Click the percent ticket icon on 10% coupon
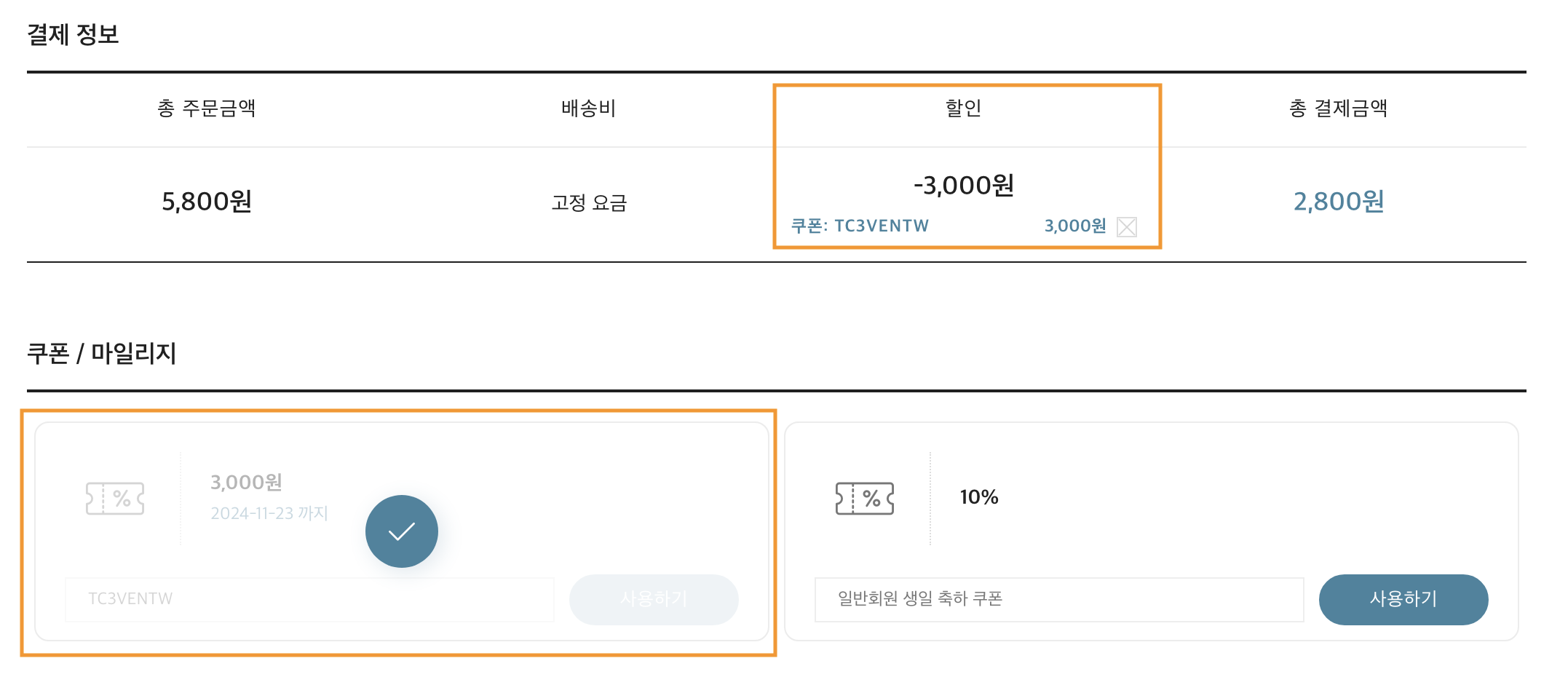Image resolution: width=1568 pixels, height=693 pixels. pyautogui.click(x=865, y=499)
